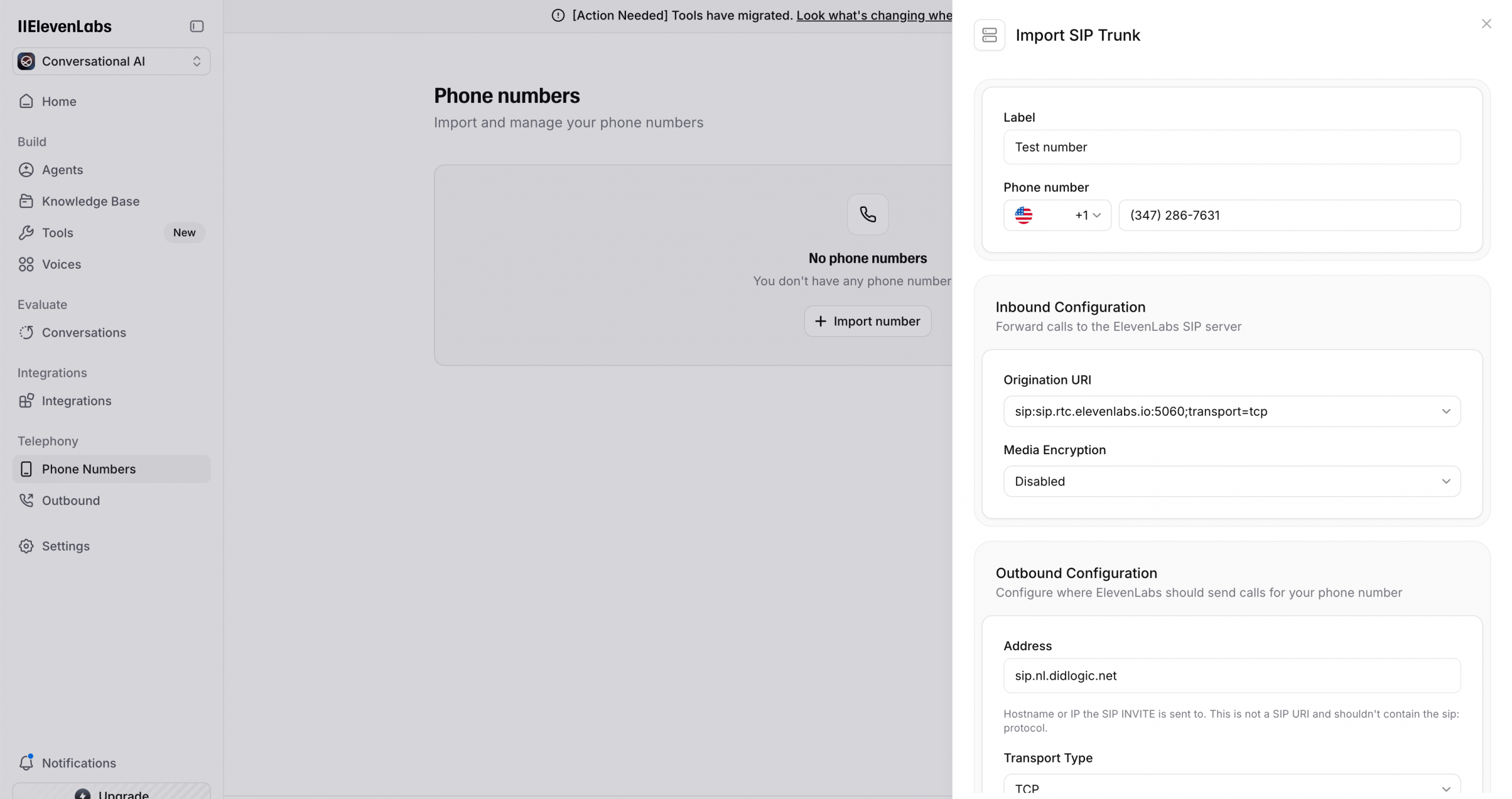Click the Agents icon in the sidebar
Viewport: 1512px width, 799px height.
pyautogui.click(x=26, y=170)
